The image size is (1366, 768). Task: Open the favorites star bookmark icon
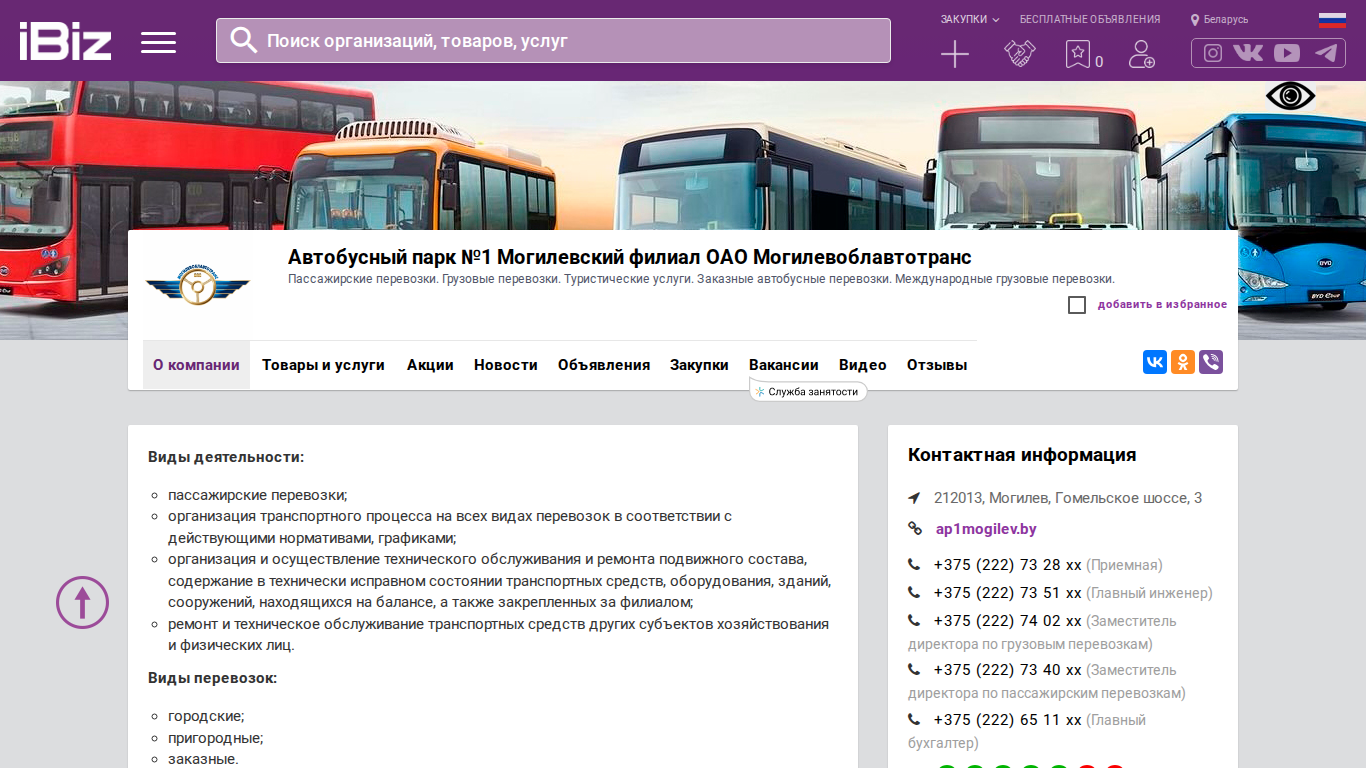click(x=1077, y=54)
